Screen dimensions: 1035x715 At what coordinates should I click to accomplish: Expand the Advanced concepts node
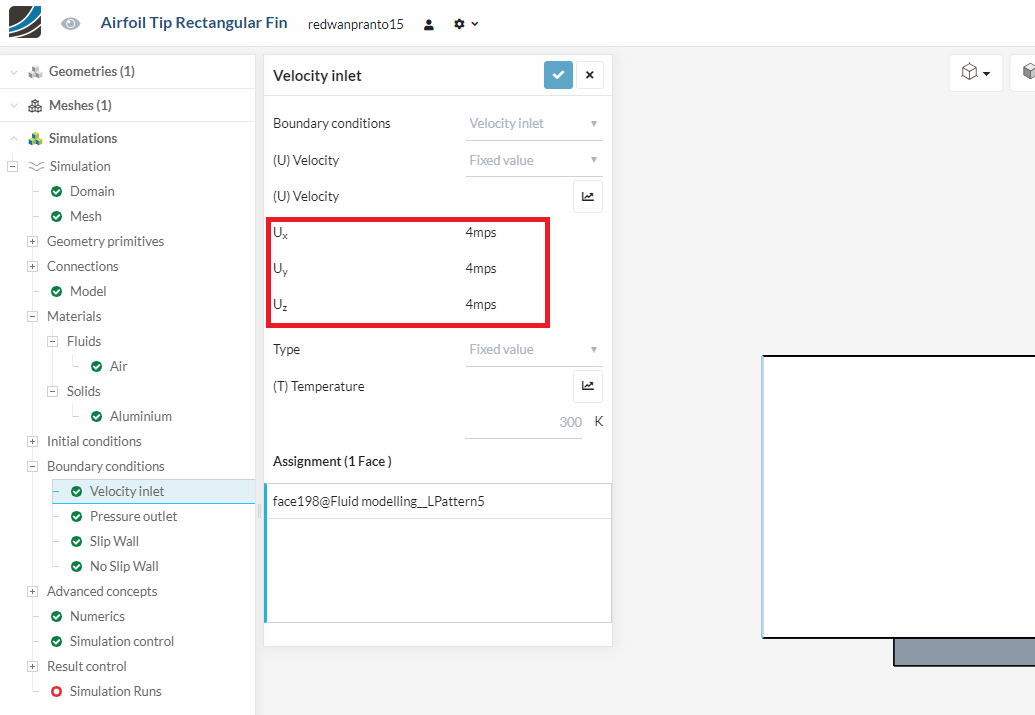(32, 591)
